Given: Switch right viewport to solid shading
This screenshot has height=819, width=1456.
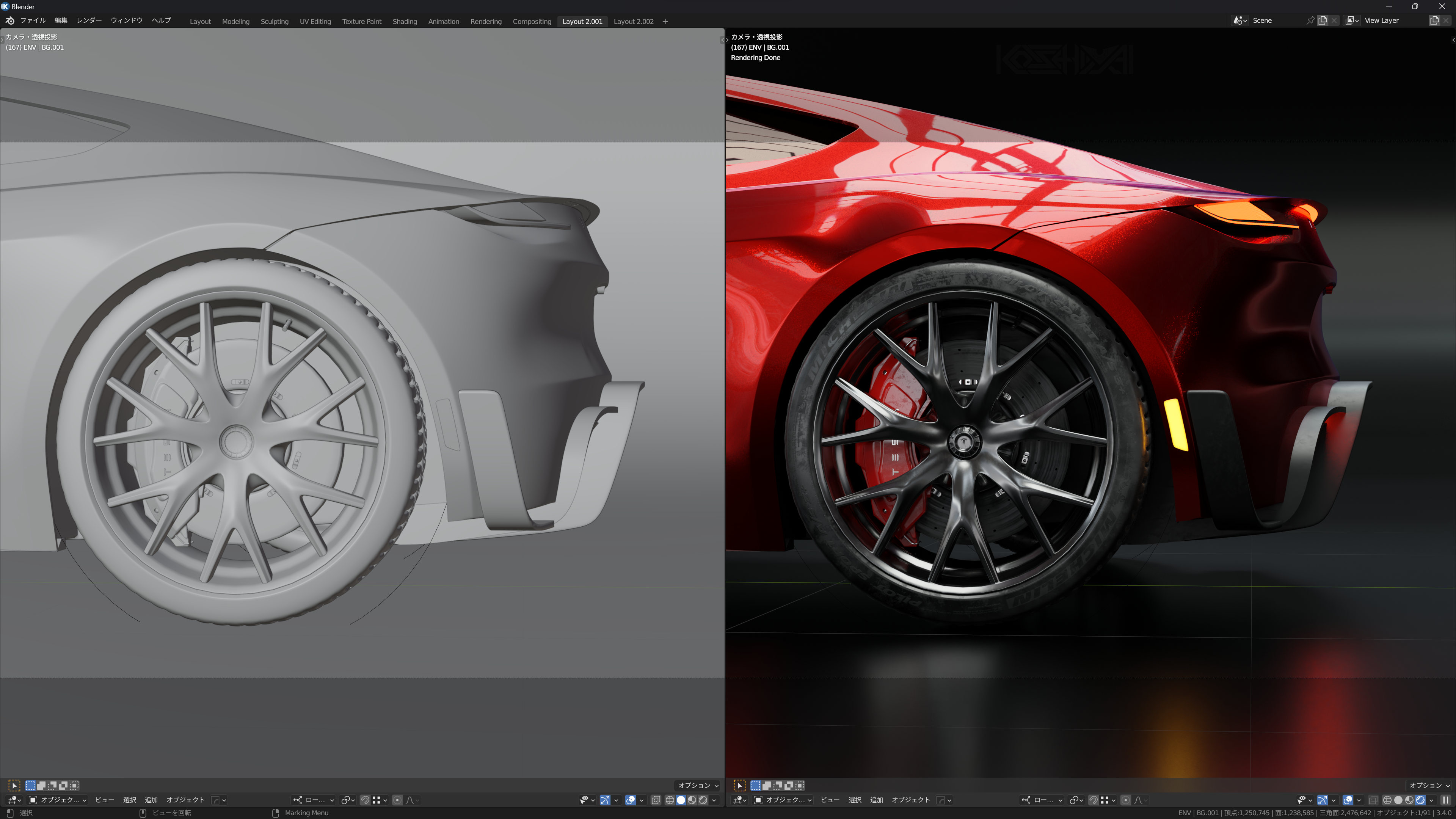Looking at the screenshot, I should (1398, 800).
